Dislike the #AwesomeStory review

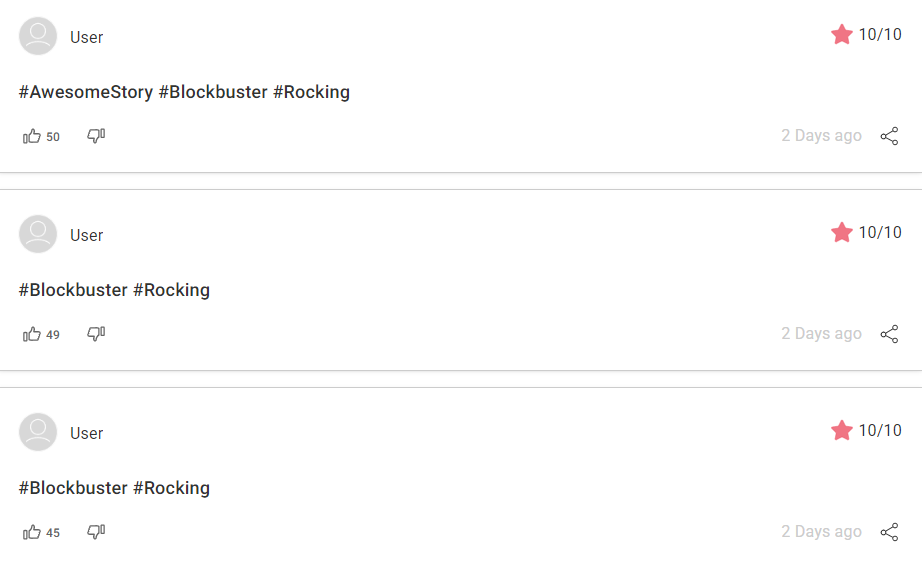pyautogui.click(x=96, y=136)
